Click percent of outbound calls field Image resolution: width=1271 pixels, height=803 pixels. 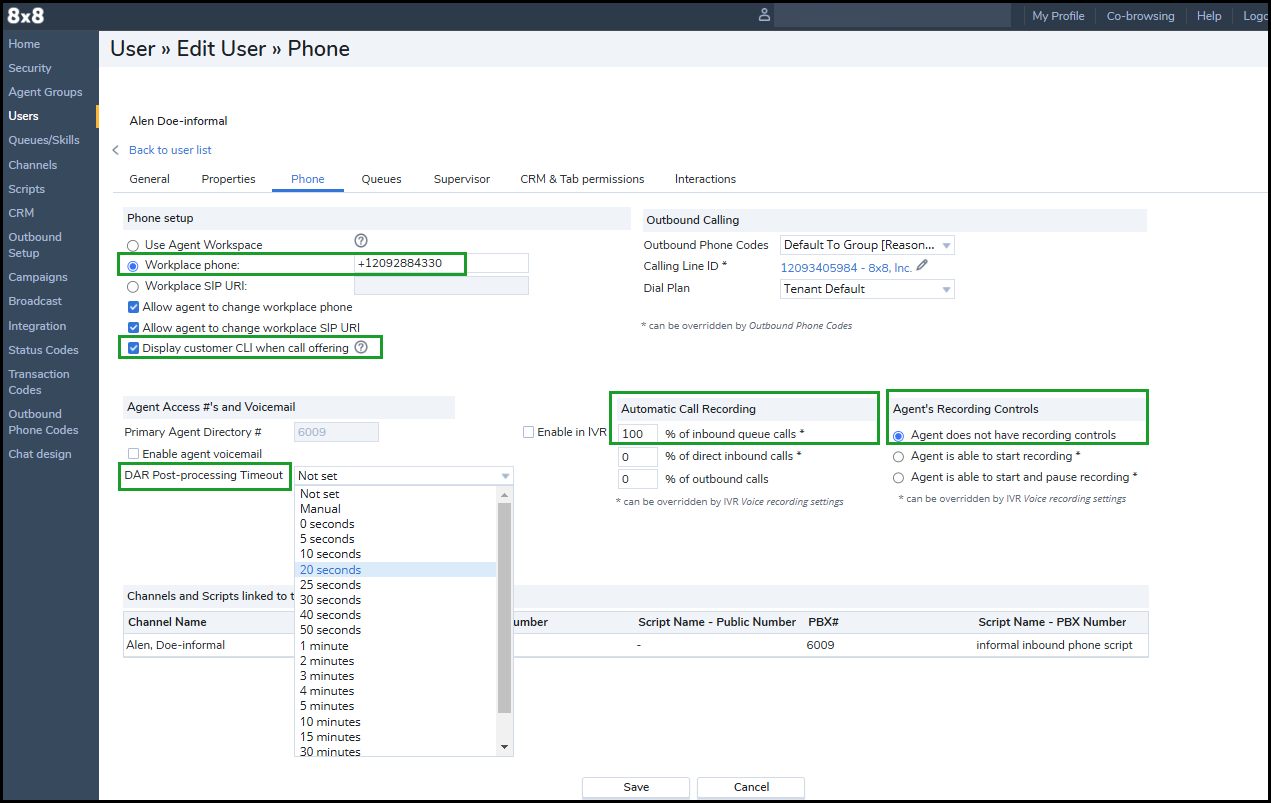[x=637, y=480]
